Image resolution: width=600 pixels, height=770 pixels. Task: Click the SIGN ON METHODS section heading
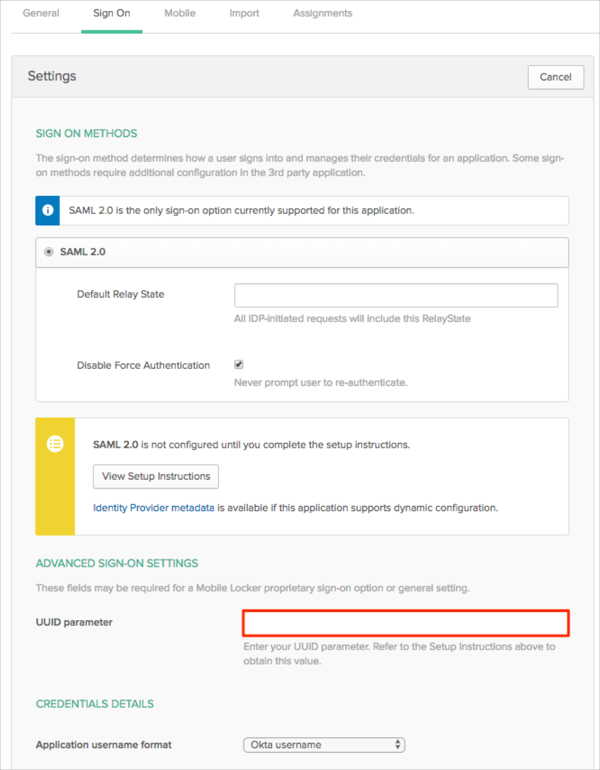pos(86,133)
